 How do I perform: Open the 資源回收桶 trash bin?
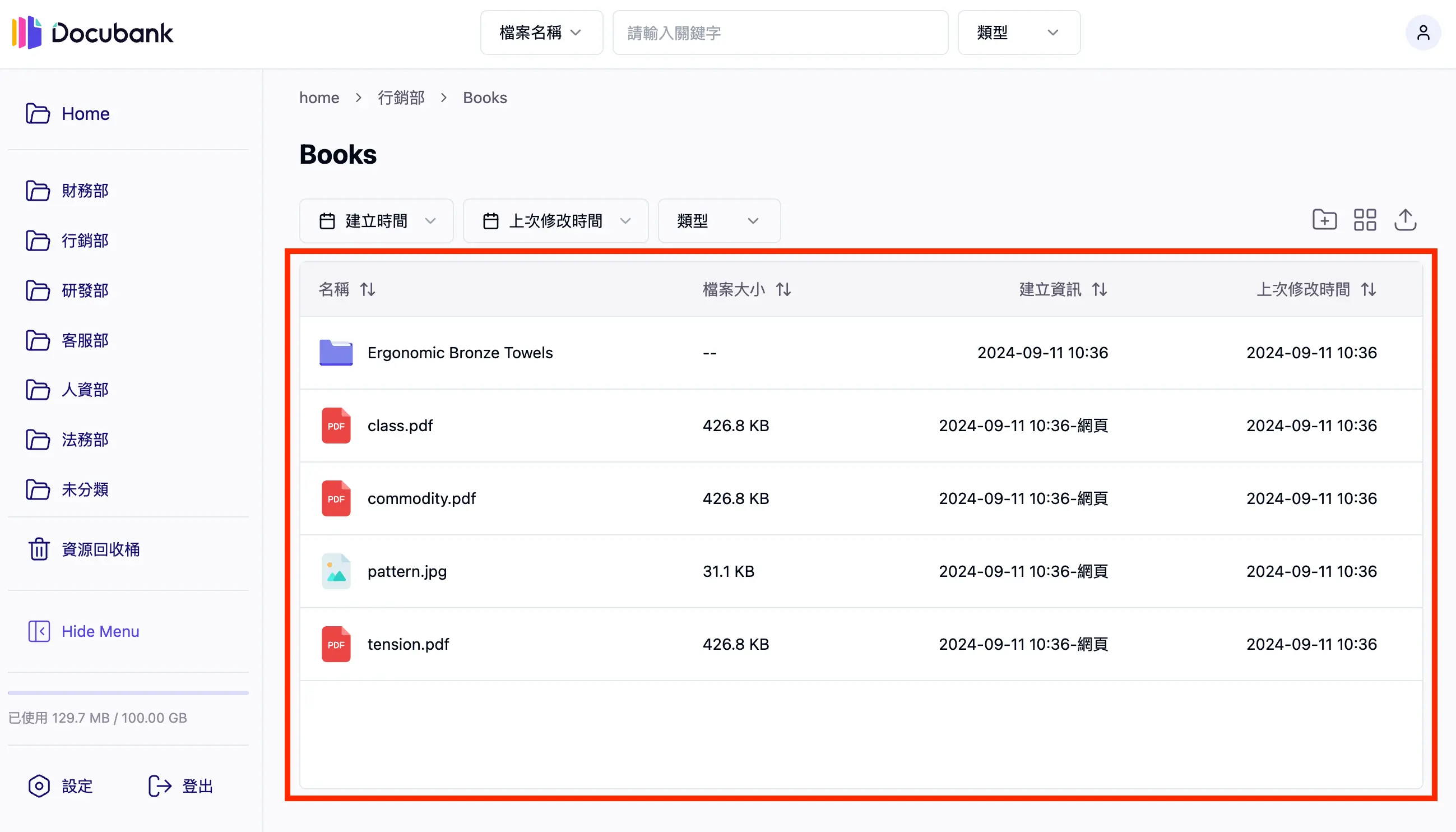point(100,548)
